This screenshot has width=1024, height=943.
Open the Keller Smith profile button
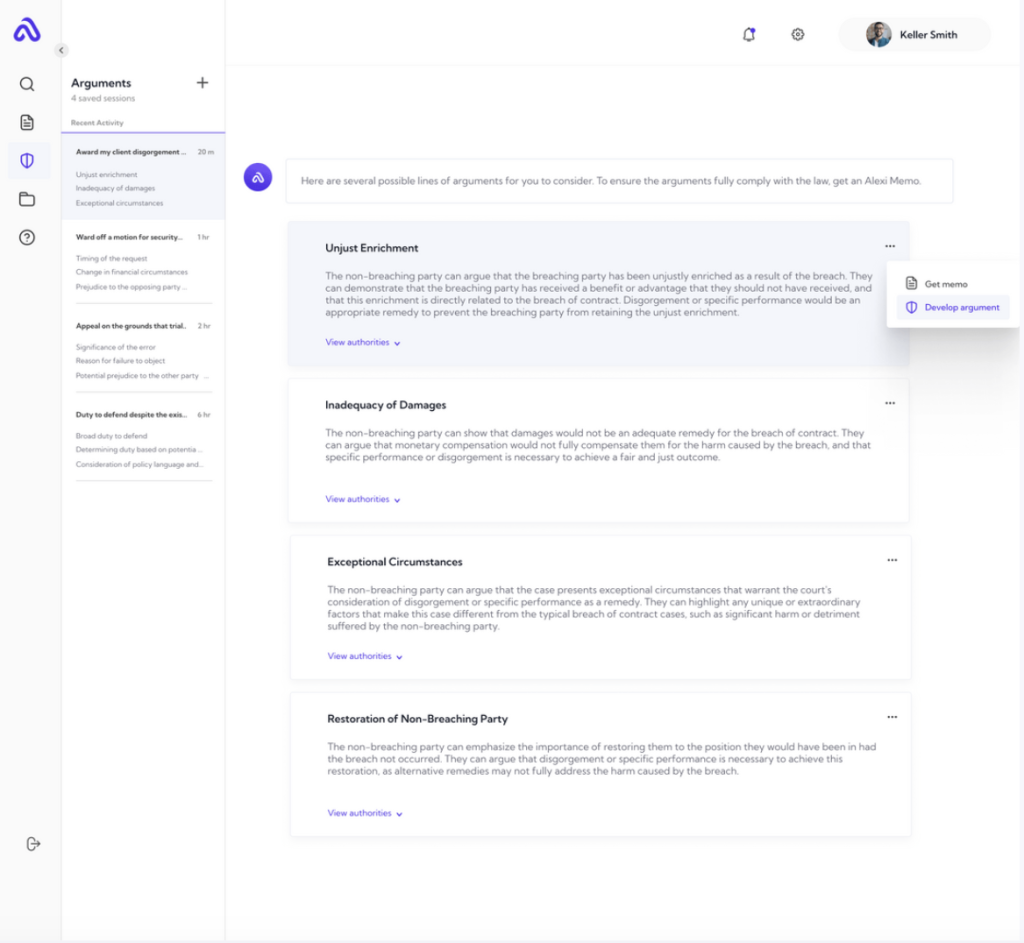(914, 35)
